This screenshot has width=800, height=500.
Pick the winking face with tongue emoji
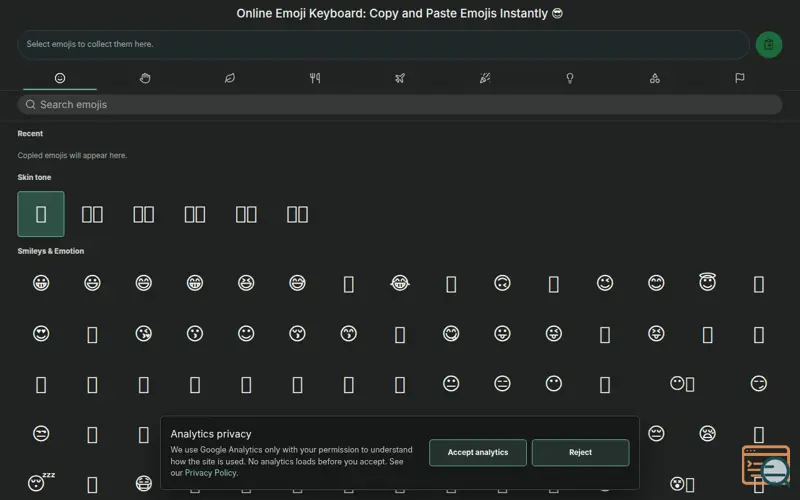click(x=554, y=333)
